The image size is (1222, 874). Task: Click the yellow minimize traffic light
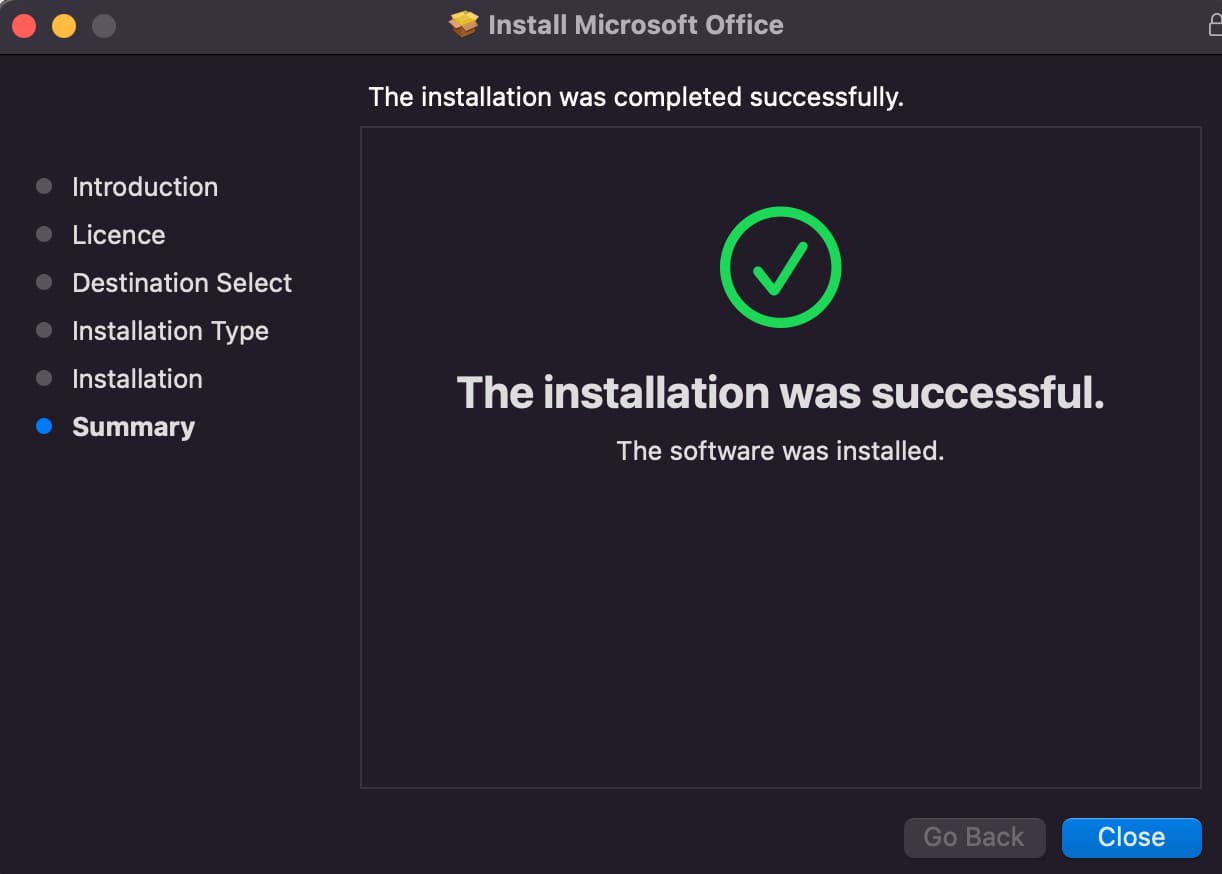[x=62, y=24]
